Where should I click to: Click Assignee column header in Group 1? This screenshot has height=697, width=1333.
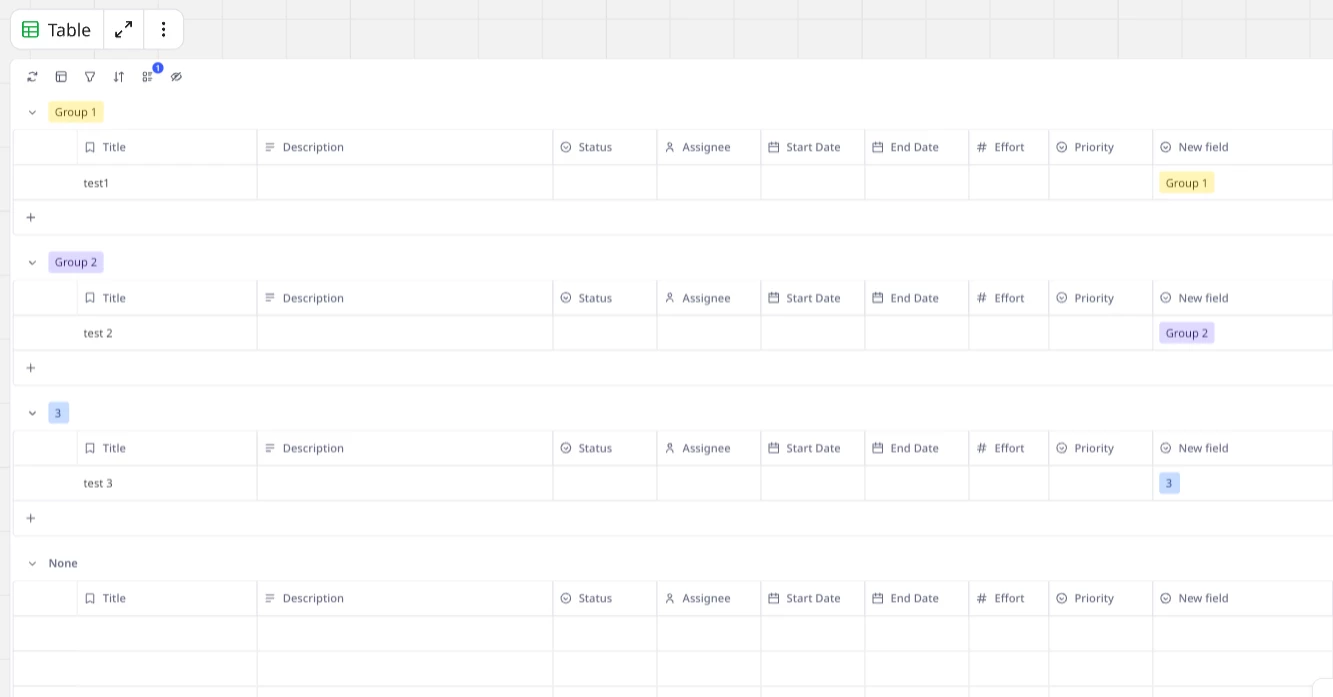tap(709, 147)
